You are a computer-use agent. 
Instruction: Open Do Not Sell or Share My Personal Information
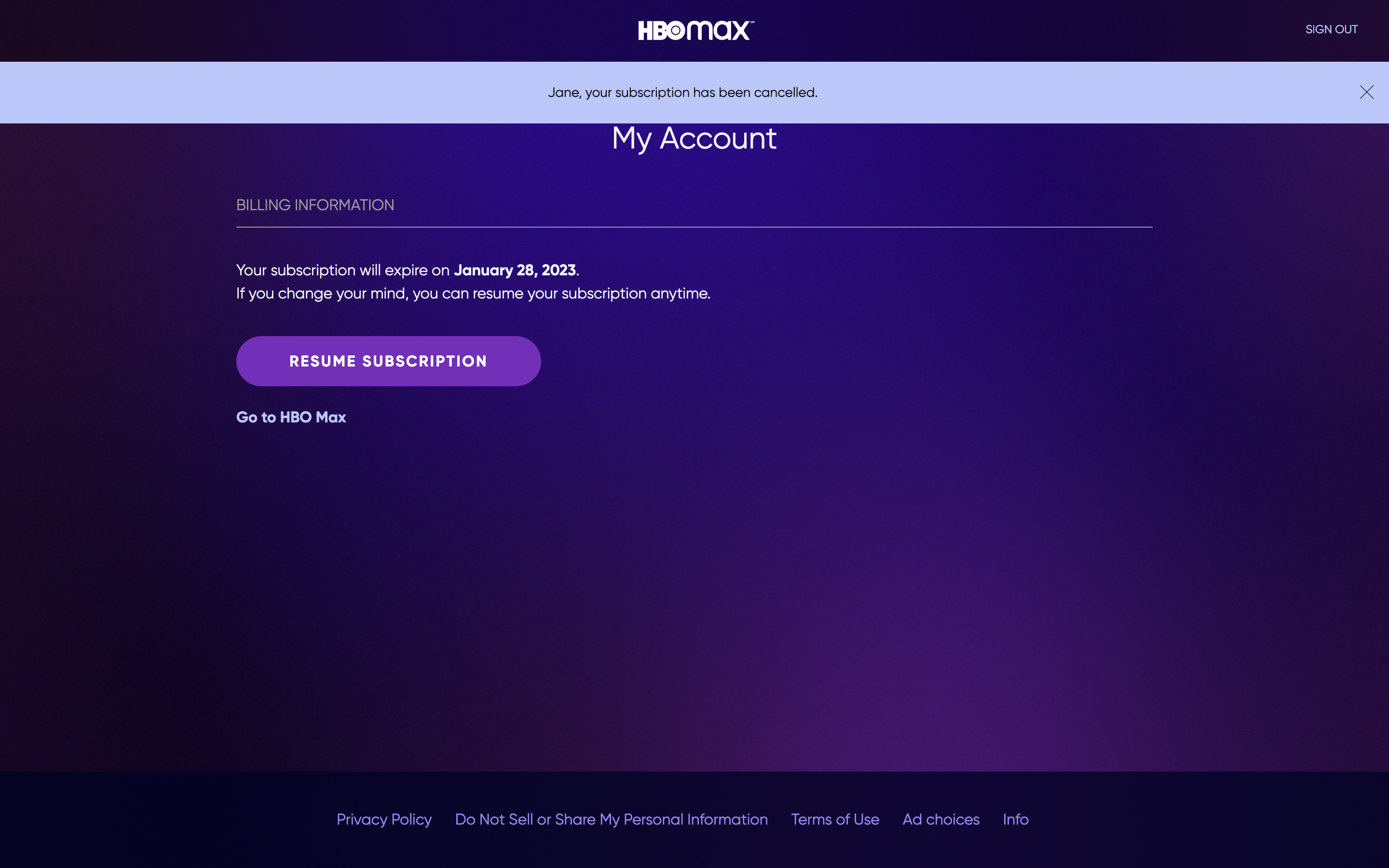click(611, 819)
